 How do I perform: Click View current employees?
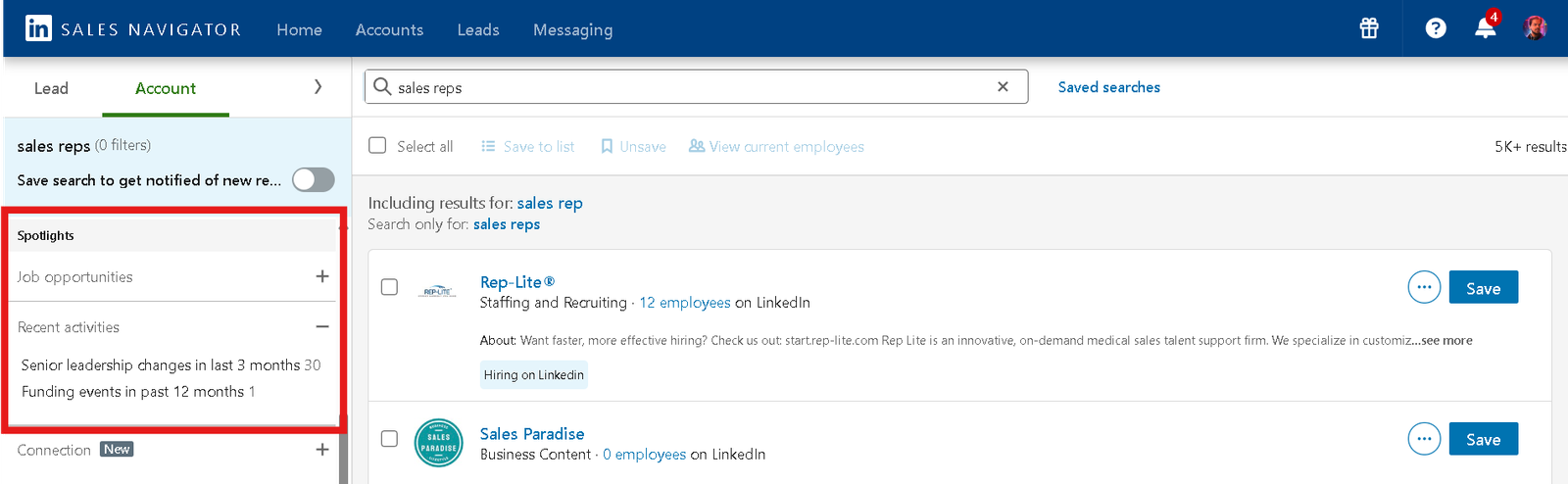776,146
